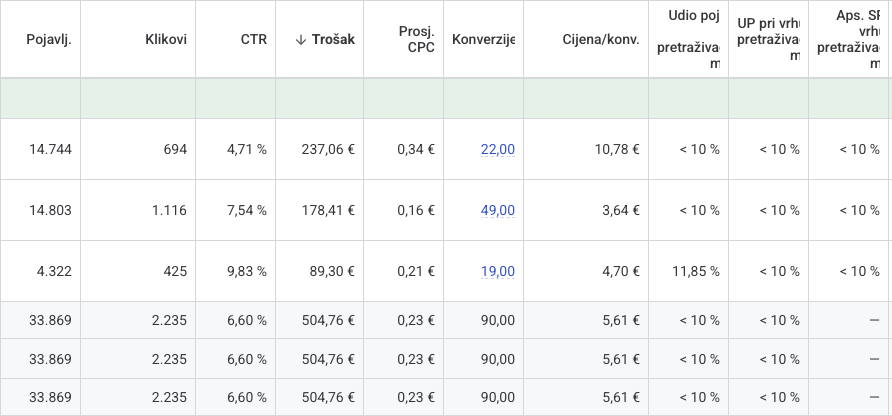Click the 9,83 % CTR cell
This screenshot has height=416, width=892.
click(246, 271)
